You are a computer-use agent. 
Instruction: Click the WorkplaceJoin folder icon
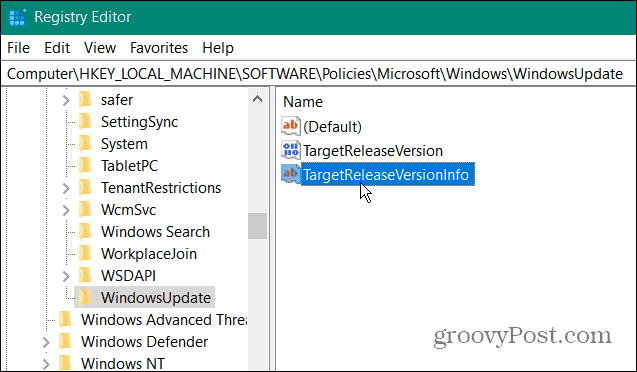[x=85, y=253]
